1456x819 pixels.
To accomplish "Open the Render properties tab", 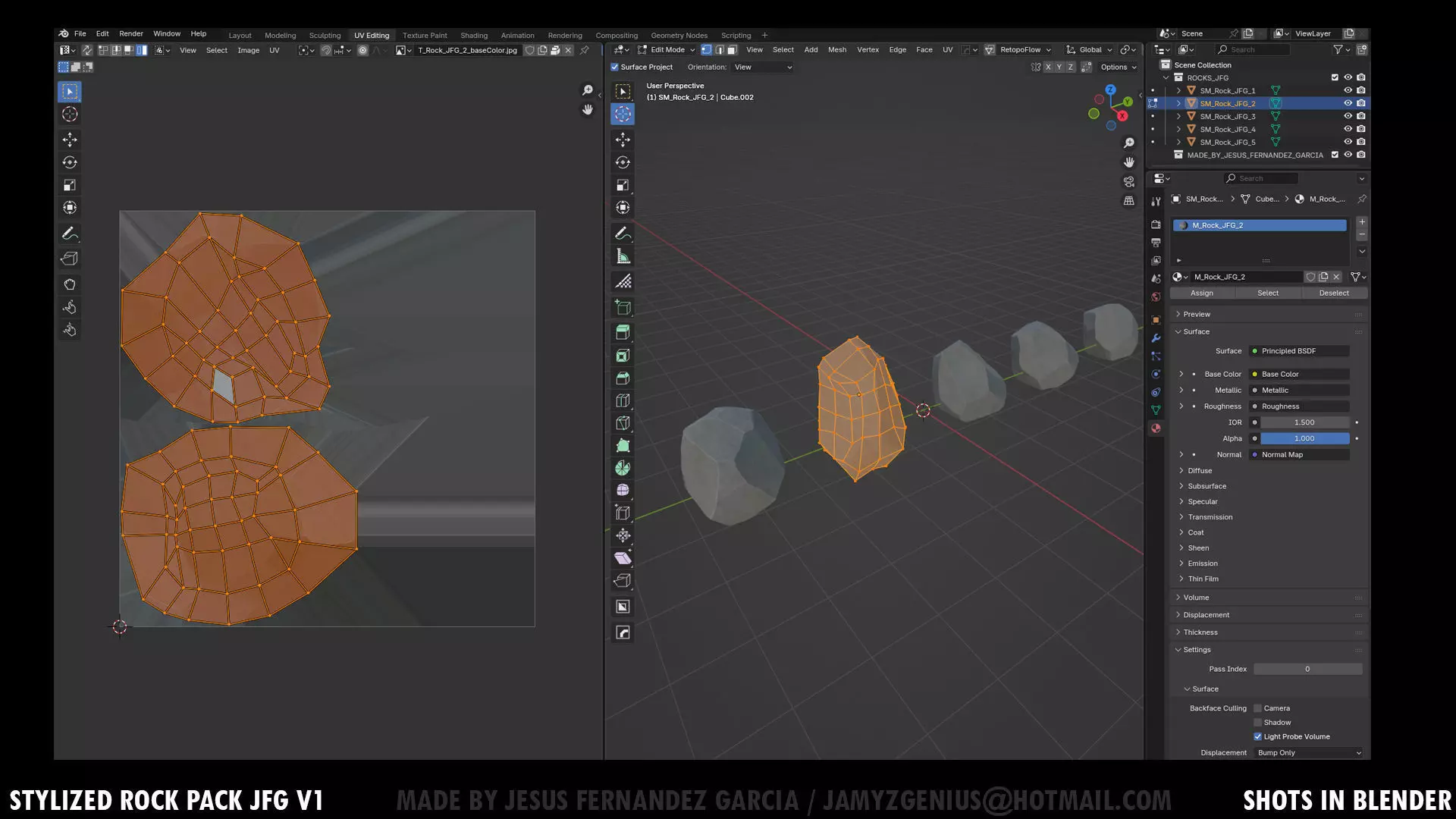I will 1156,224.
